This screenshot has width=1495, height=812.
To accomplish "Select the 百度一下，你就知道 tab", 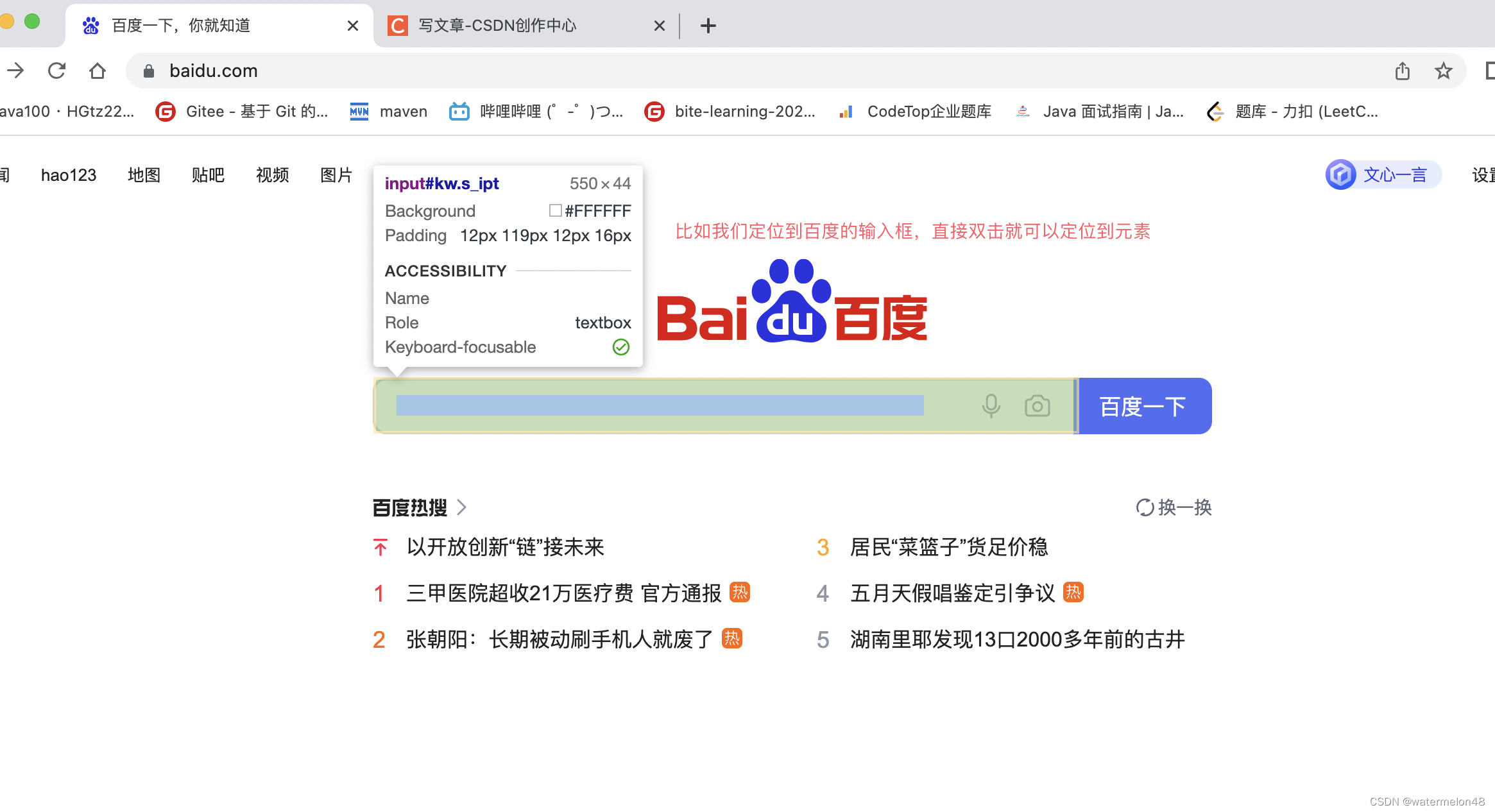I will (181, 26).
